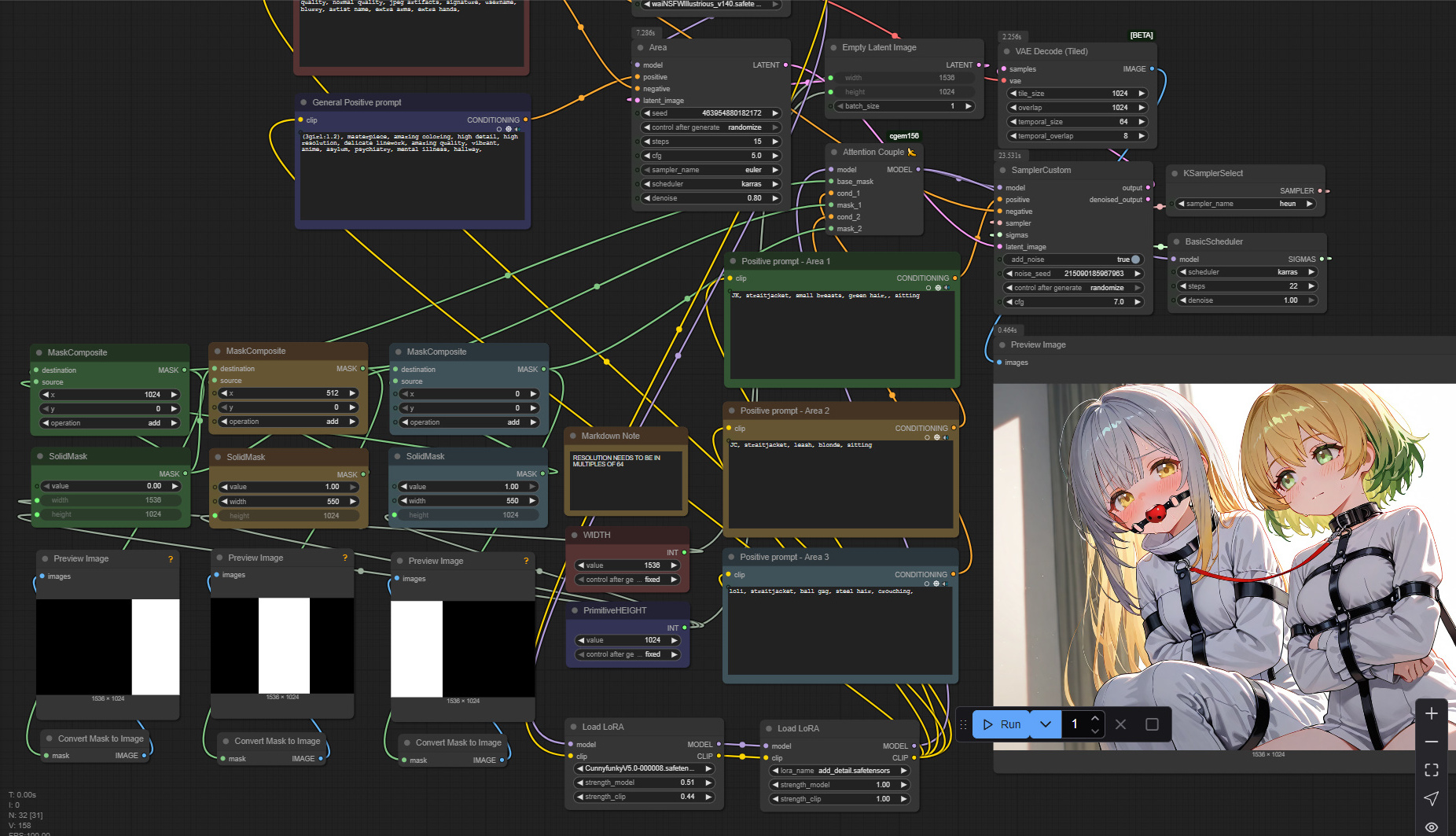This screenshot has width=1456, height=836.
Task: Collapse the Area node via its dot
Action: (640, 48)
